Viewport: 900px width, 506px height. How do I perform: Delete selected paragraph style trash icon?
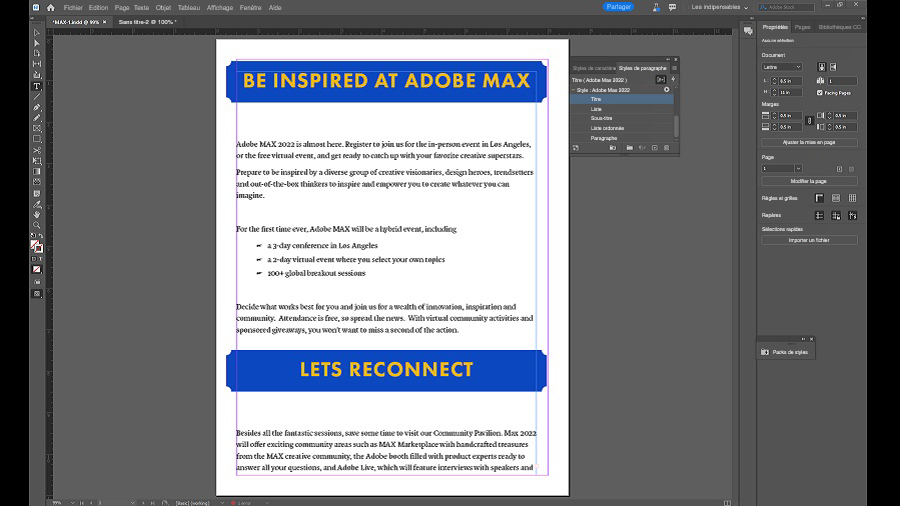666,148
